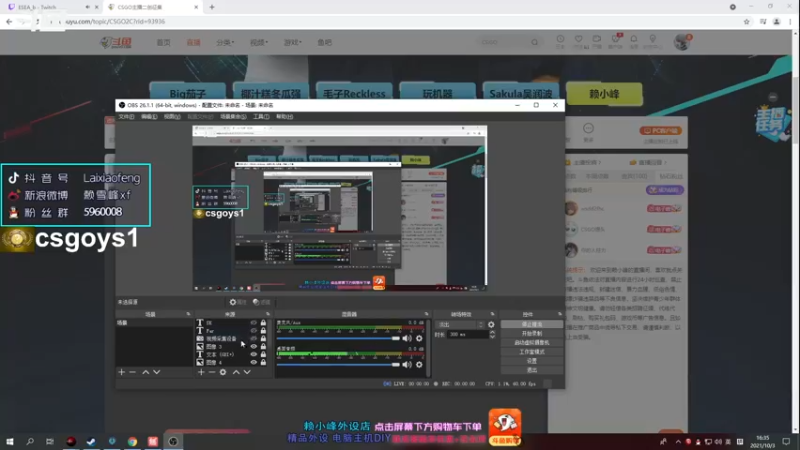The width and height of the screenshot is (800, 450).
Task: Move selected source up in sources dock
Action: 236,372
